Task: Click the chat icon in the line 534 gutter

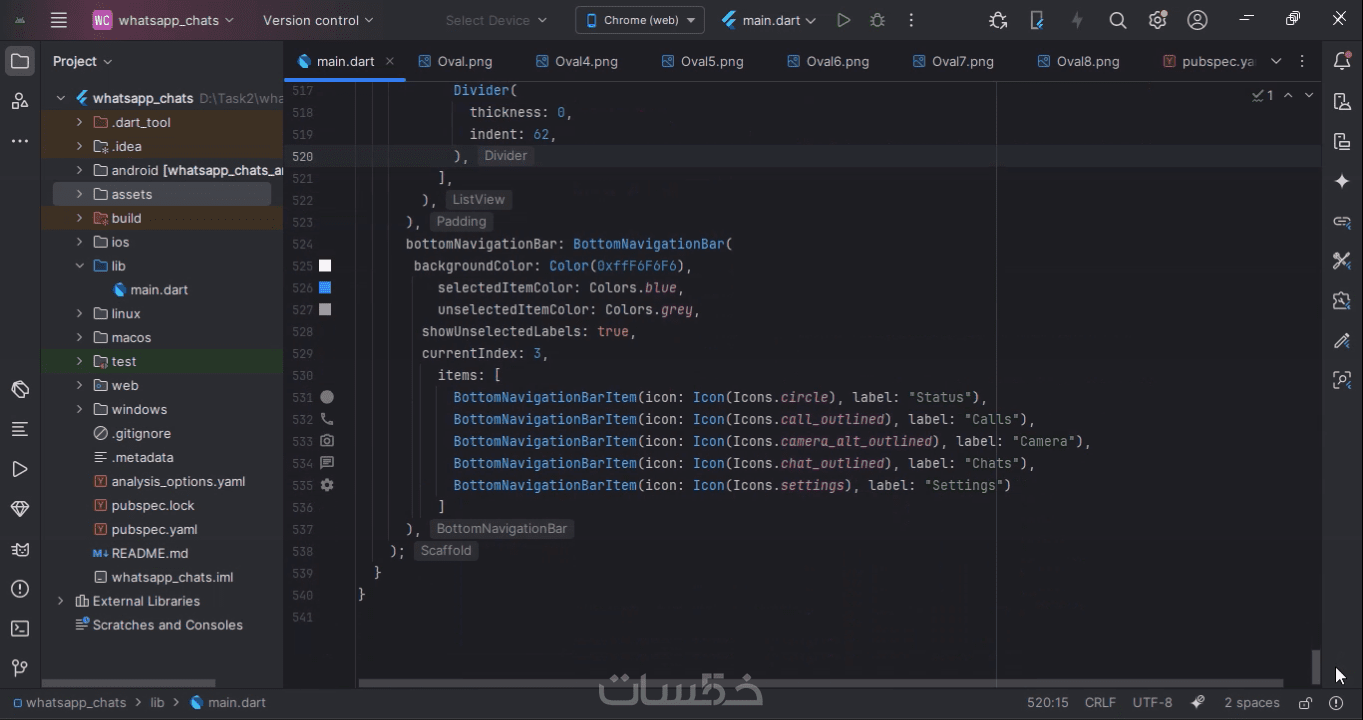Action: [326, 463]
